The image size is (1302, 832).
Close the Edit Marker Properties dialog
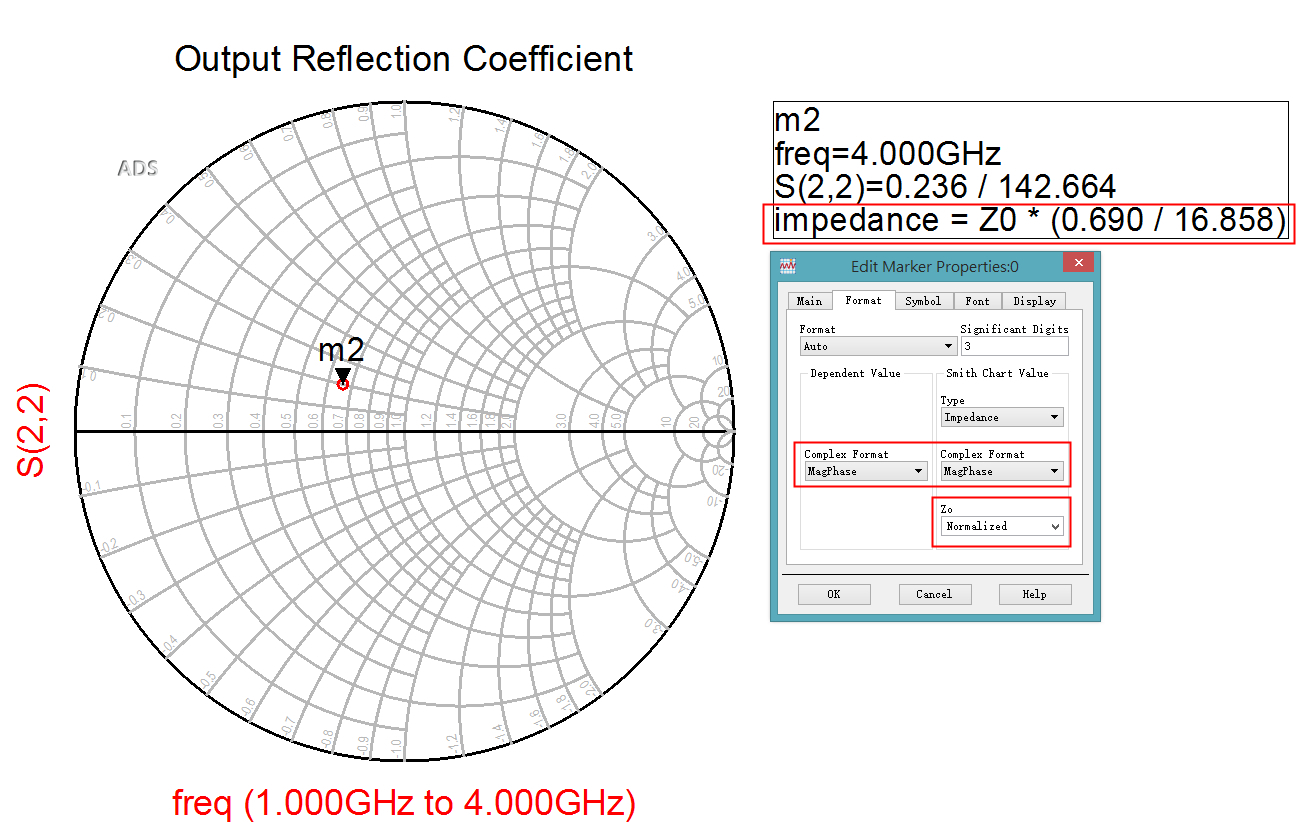[1078, 263]
